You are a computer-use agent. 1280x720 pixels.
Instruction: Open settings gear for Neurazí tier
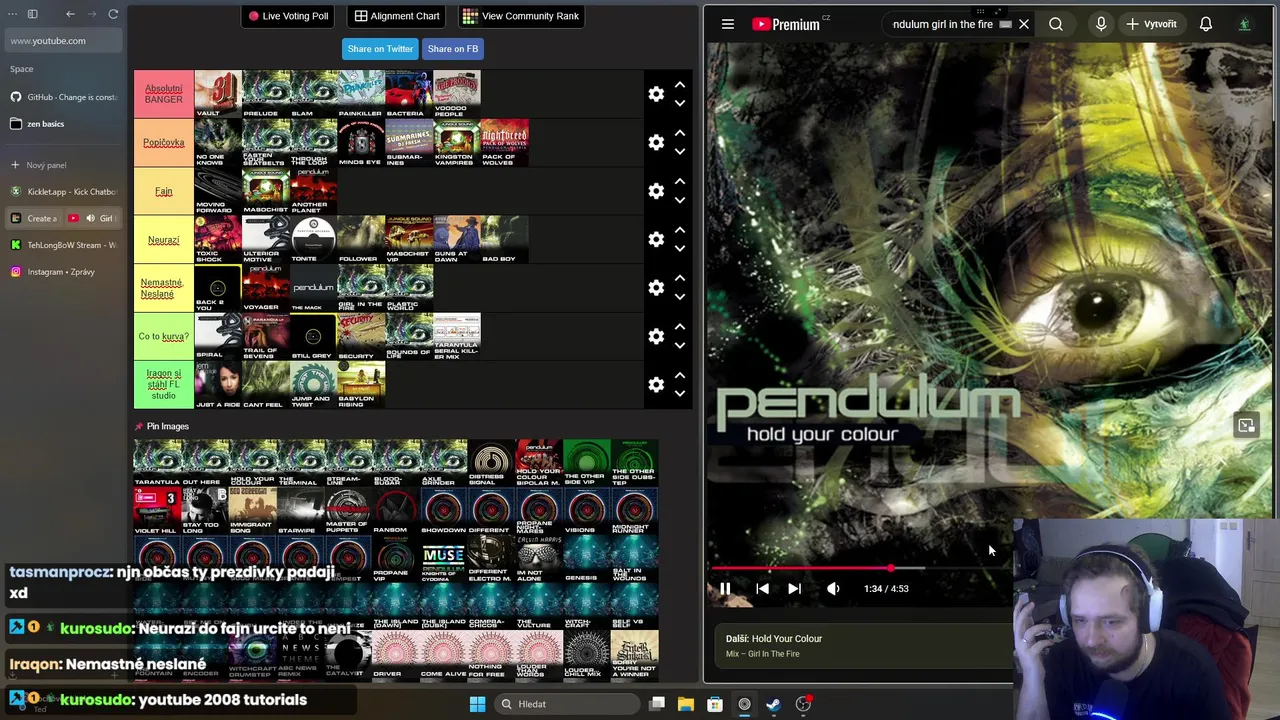pos(656,239)
